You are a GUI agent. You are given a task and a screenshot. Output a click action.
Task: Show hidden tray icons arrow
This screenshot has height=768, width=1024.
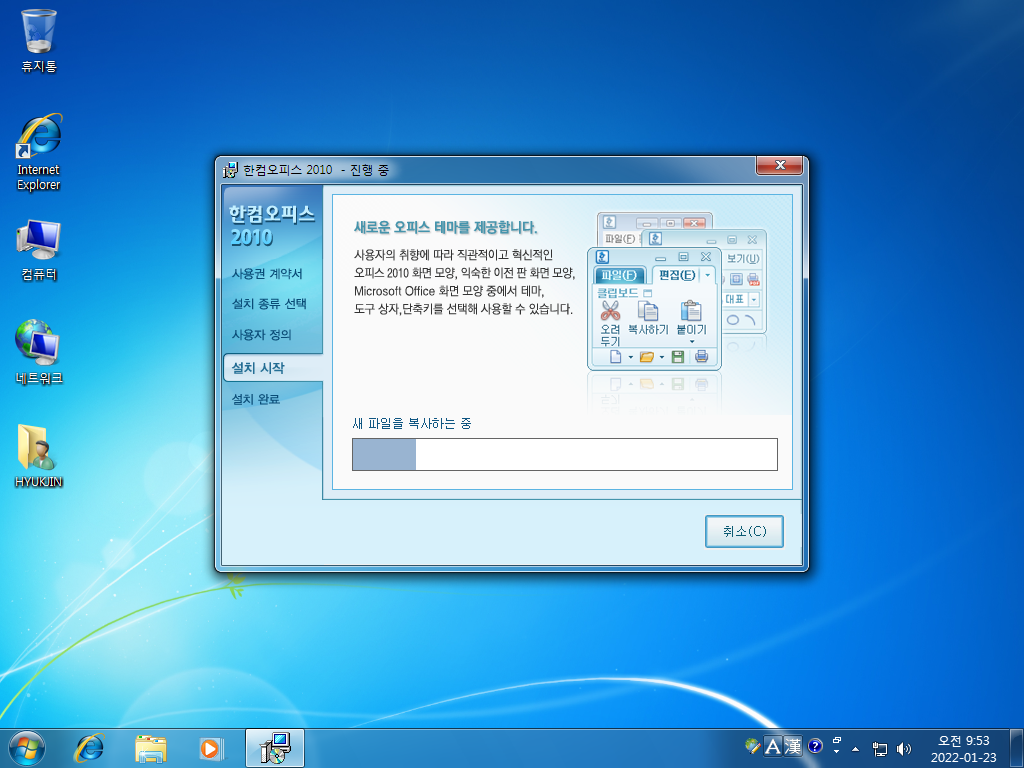click(856, 748)
